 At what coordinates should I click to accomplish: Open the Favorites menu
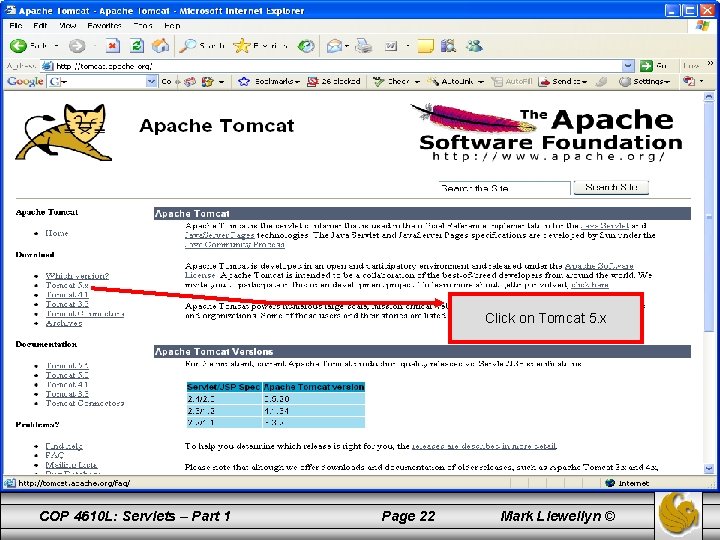click(104, 26)
